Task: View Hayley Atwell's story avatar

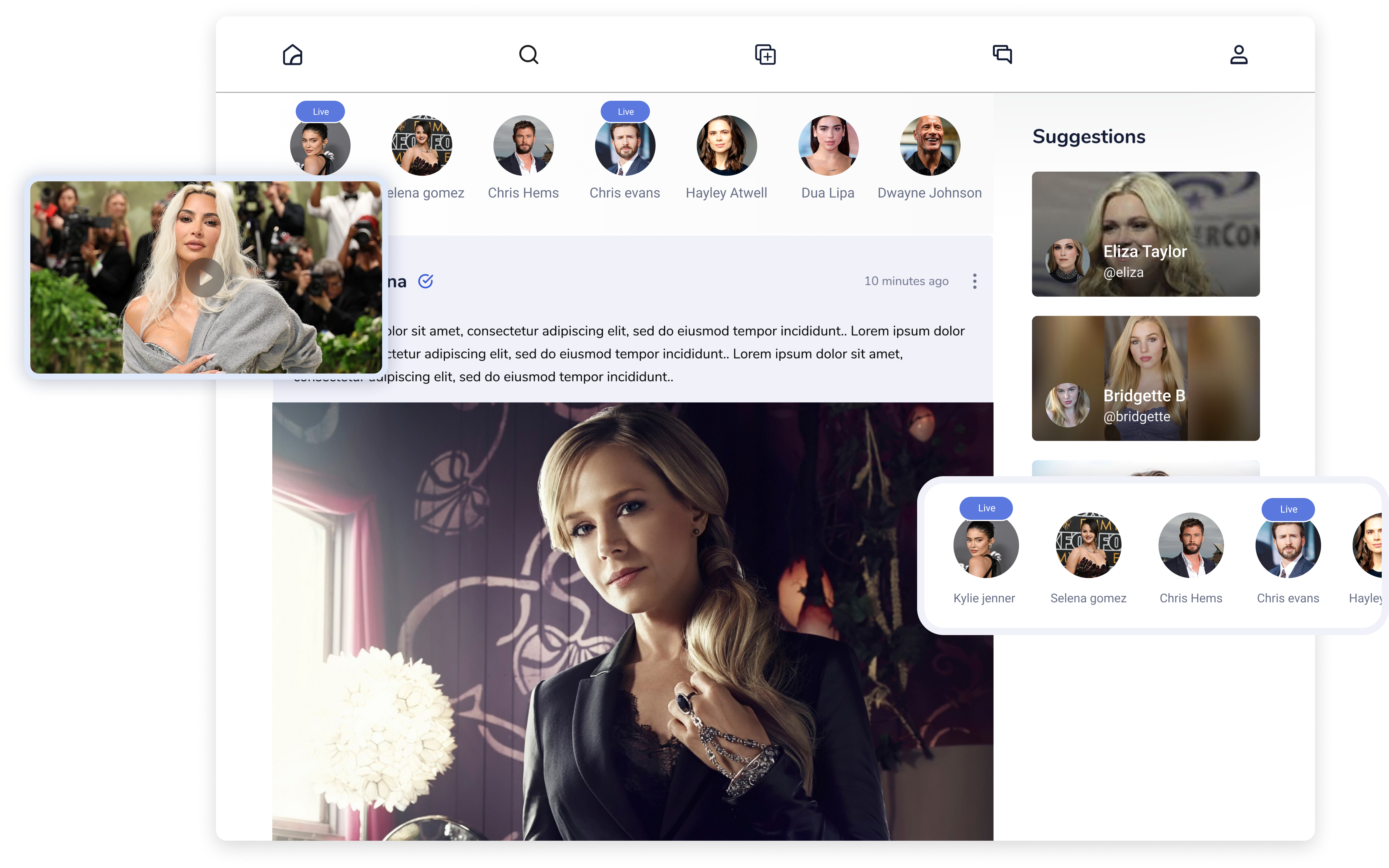Action: click(726, 145)
